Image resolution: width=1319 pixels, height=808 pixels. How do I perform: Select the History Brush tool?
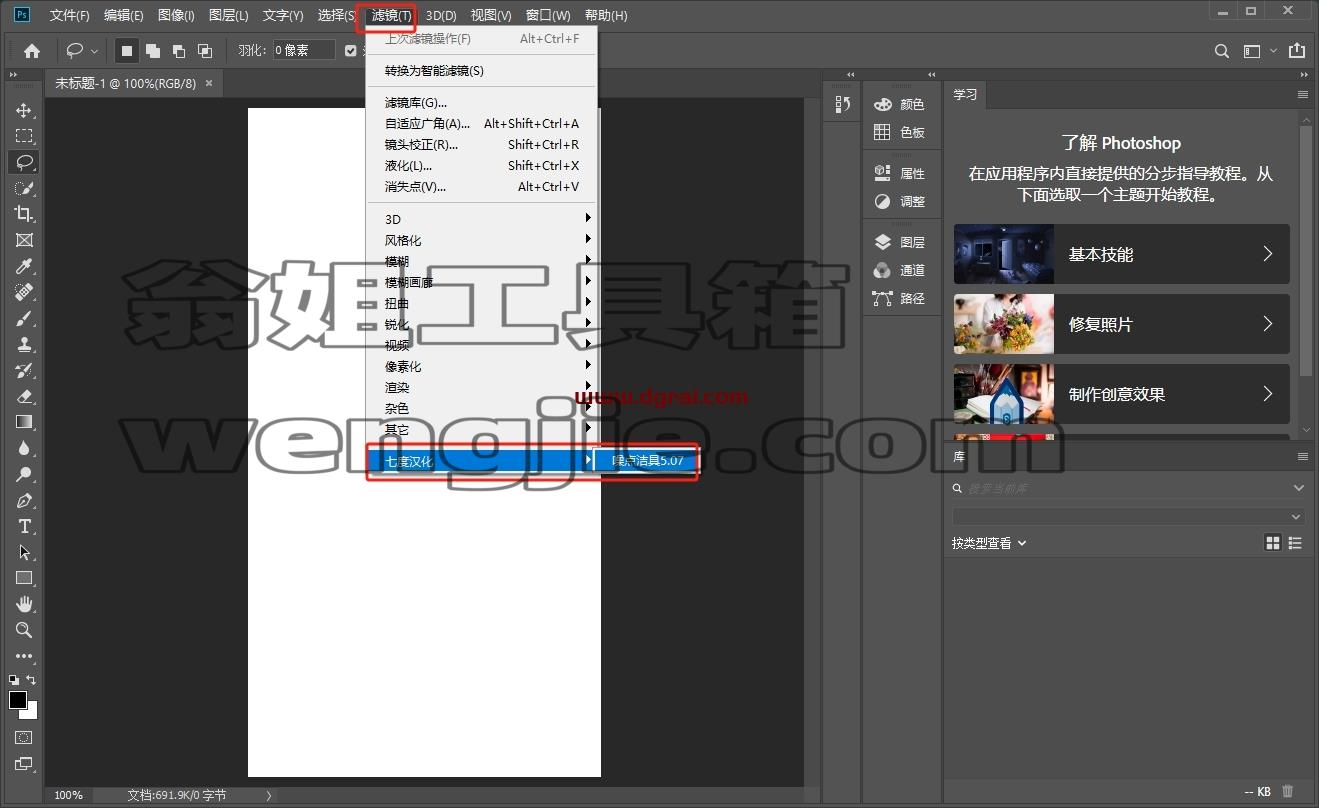24,370
